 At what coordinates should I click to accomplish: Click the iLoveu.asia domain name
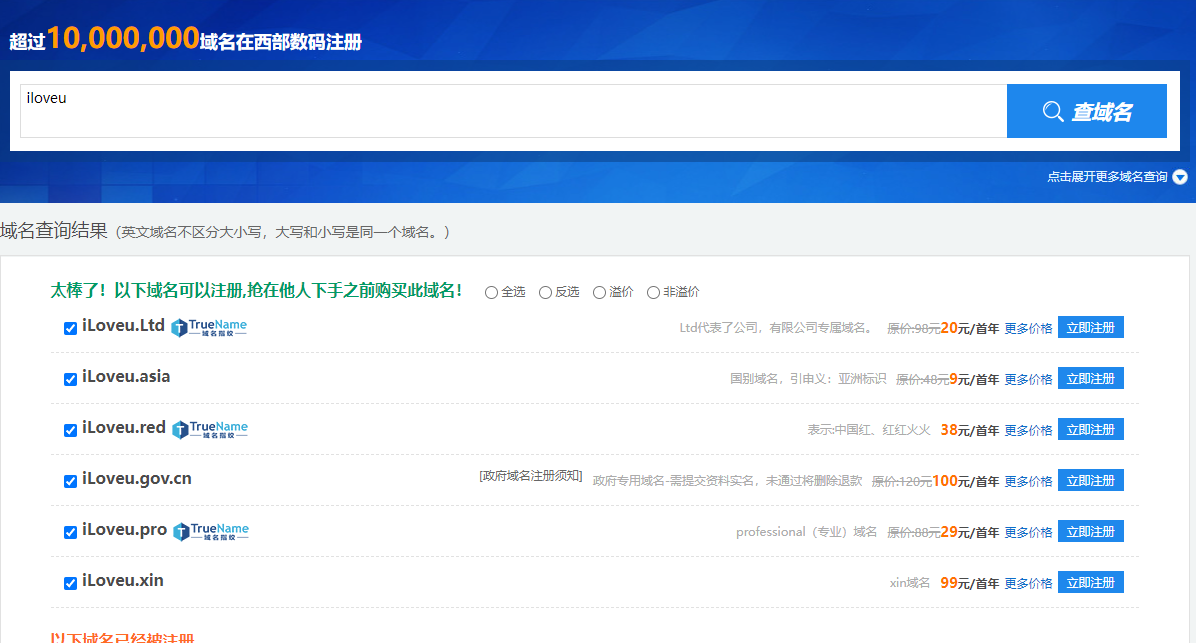(126, 377)
